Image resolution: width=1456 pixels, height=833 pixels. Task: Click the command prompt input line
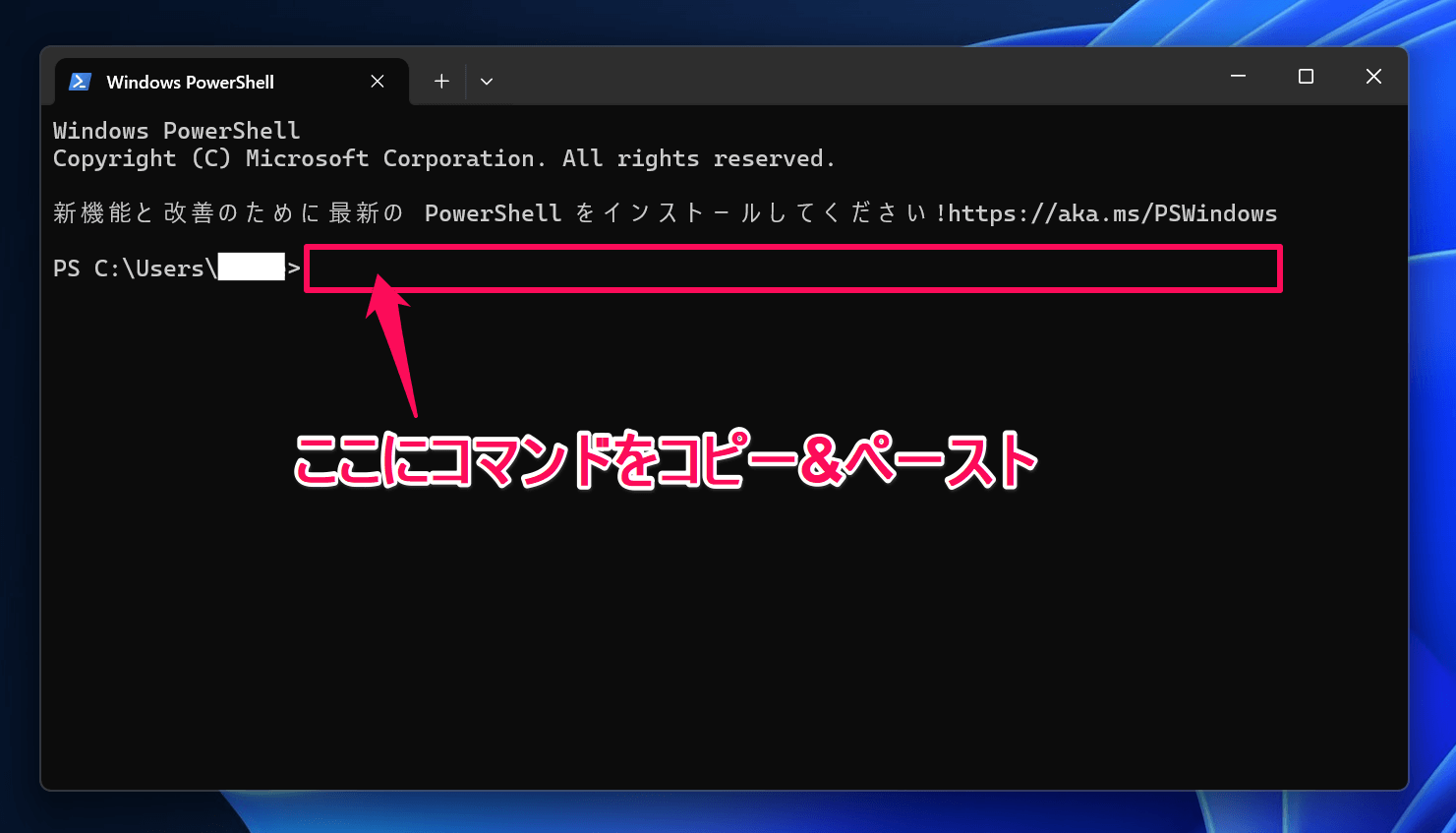[793, 268]
